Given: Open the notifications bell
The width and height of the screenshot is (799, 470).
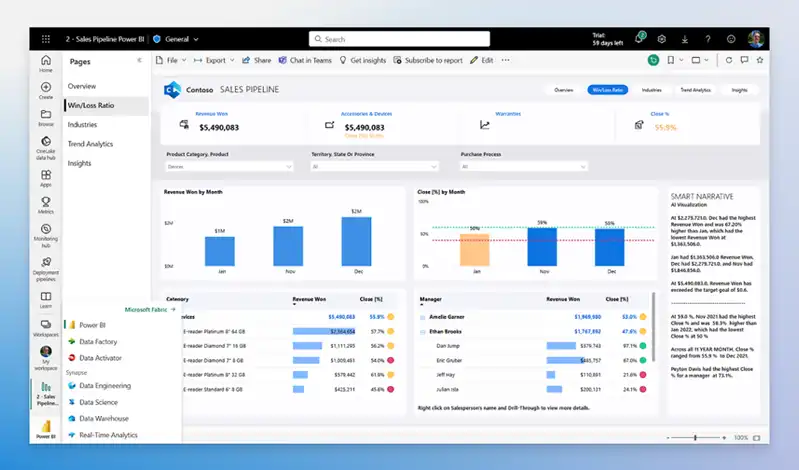Looking at the screenshot, I should tap(639, 39).
